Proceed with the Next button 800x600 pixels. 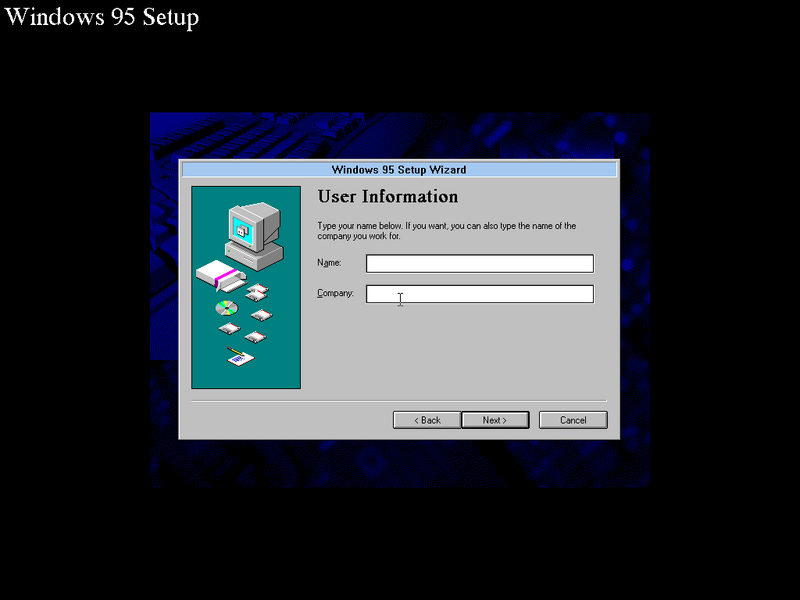coord(495,420)
